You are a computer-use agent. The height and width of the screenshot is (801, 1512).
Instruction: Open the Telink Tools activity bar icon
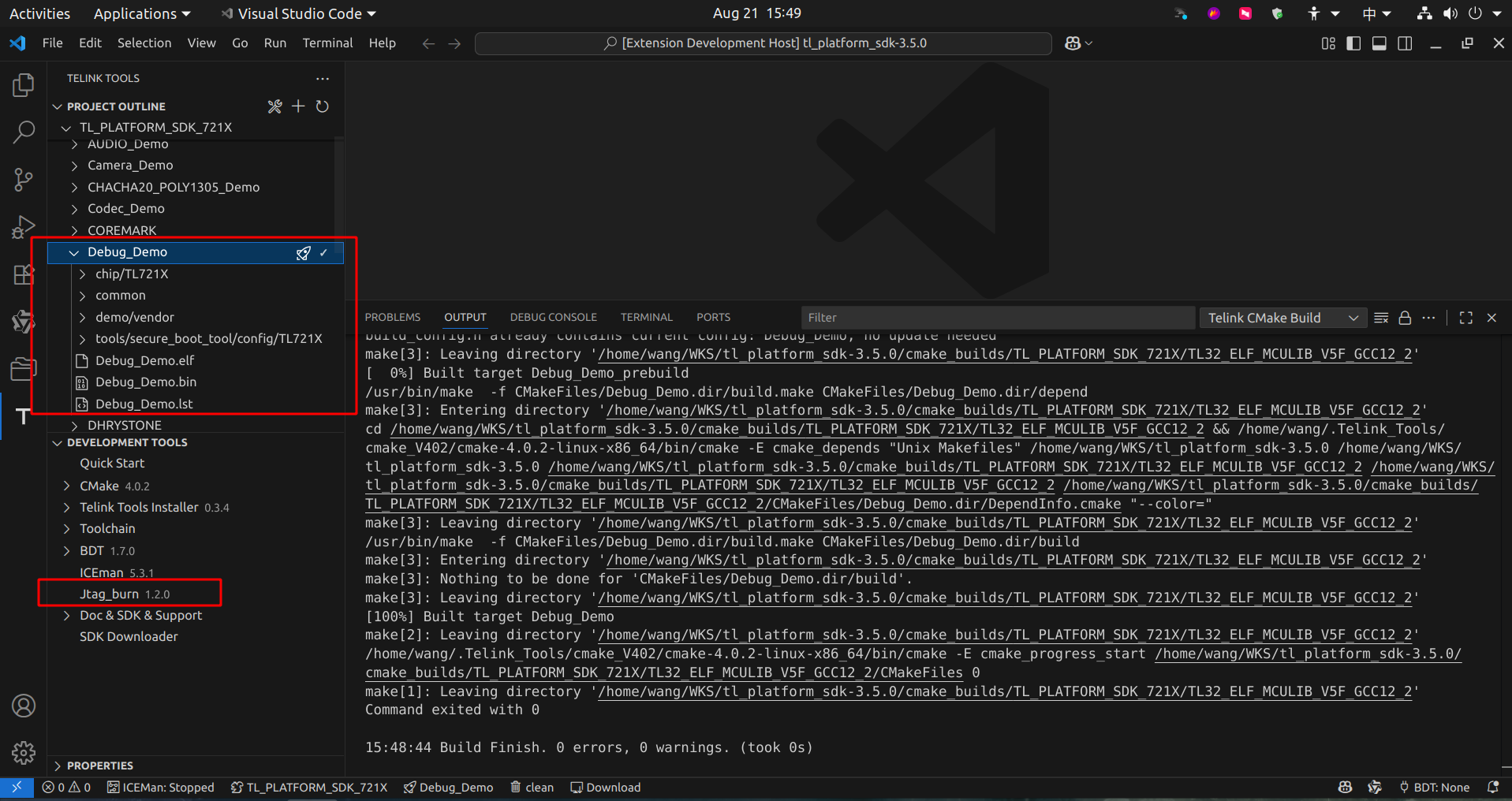click(23, 416)
